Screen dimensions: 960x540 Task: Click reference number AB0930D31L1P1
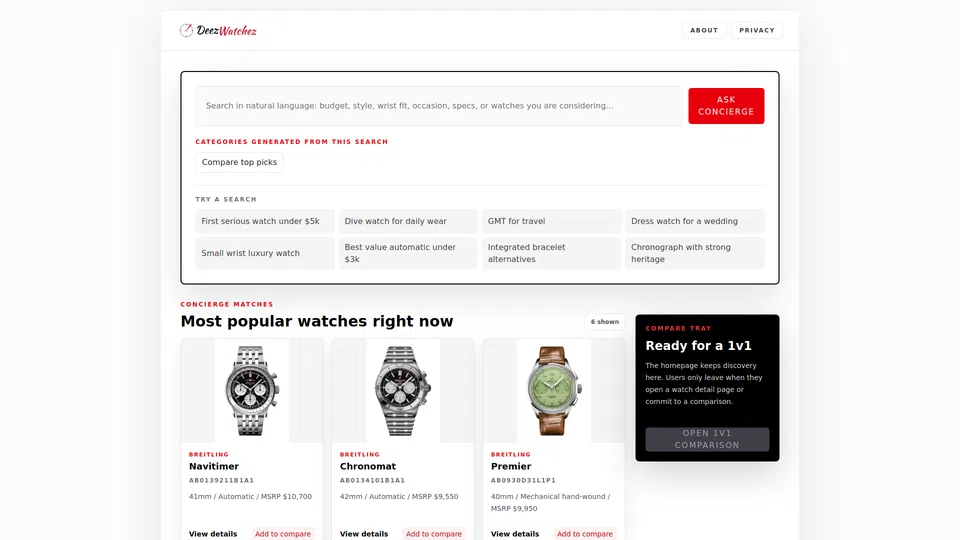(x=523, y=481)
